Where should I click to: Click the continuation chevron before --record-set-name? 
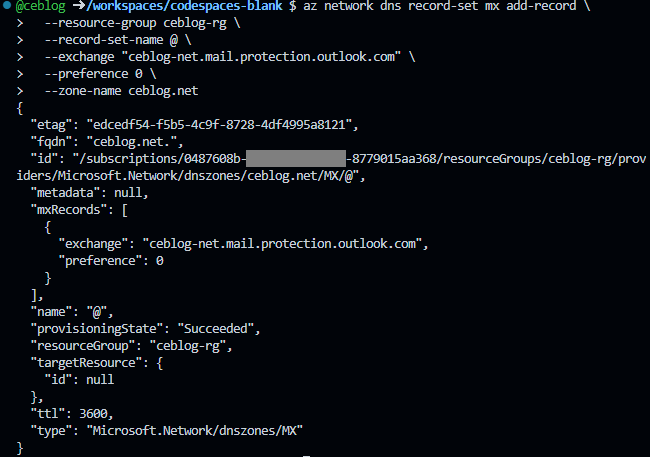[x=20, y=40]
